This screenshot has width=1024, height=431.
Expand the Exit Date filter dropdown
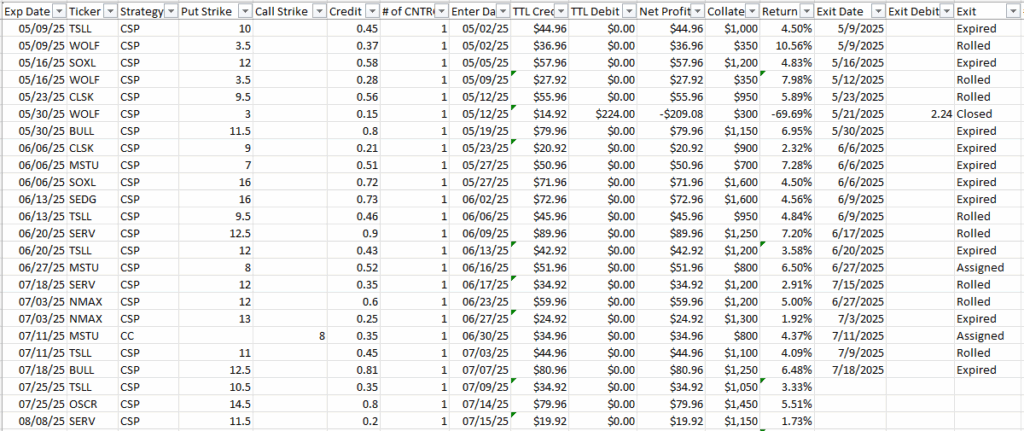coord(878,12)
